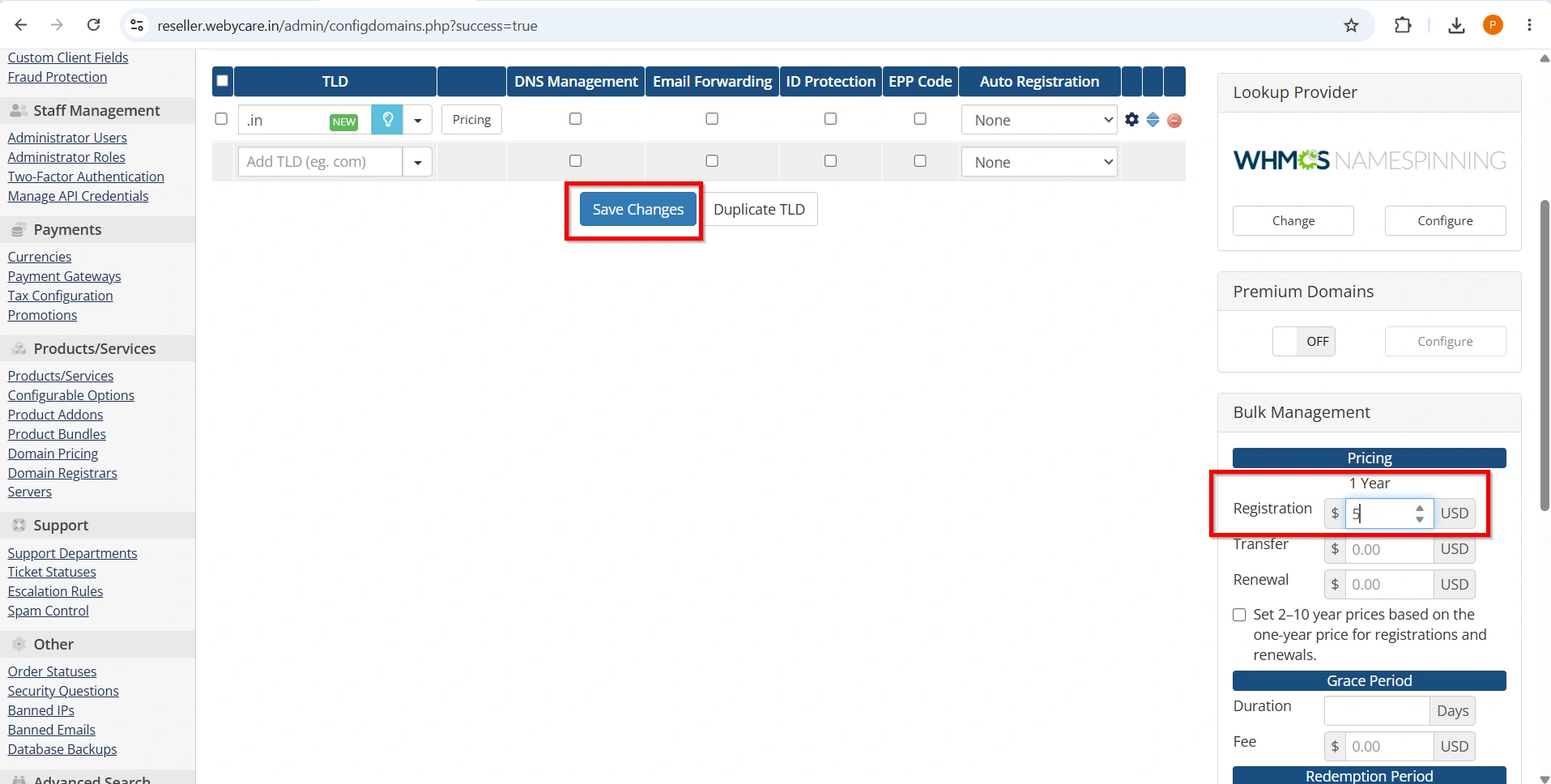The height and width of the screenshot is (784, 1551).
Task: Check ID Protection in the Add TLD row
Action: (x=830, y=161)
